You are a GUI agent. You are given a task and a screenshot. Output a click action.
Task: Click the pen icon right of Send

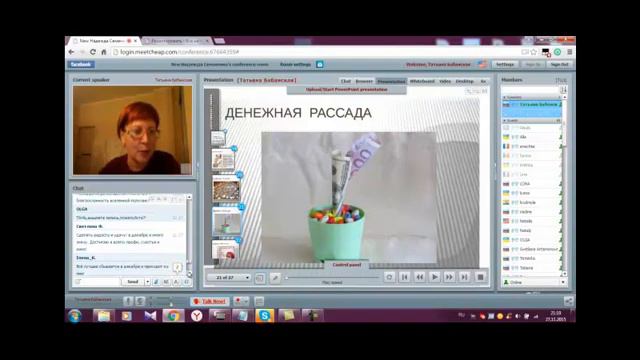point(156,282)
